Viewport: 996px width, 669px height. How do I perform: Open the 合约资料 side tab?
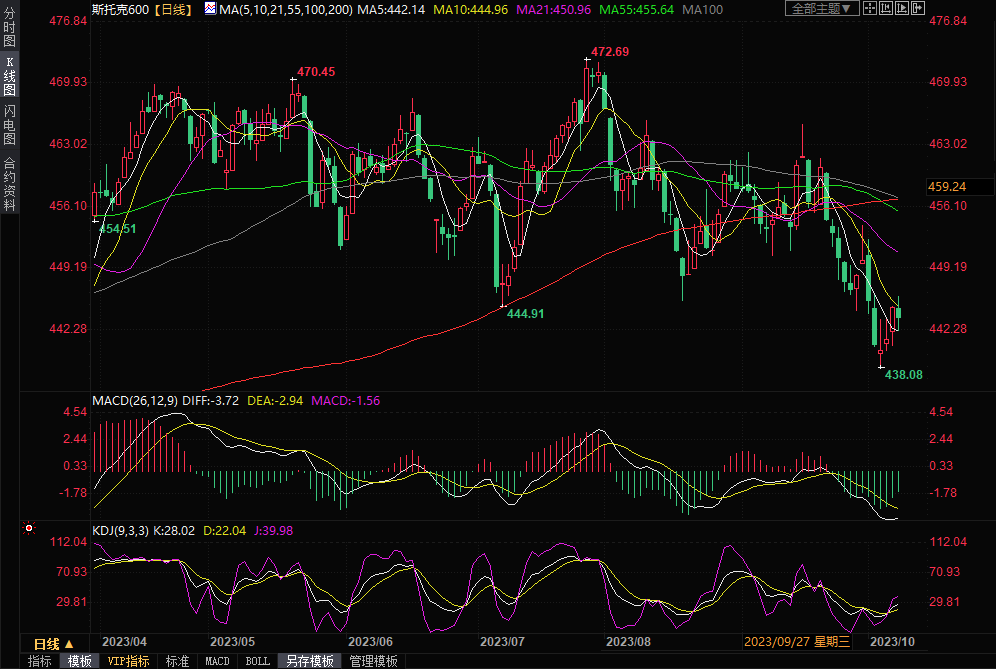point(9,183)
